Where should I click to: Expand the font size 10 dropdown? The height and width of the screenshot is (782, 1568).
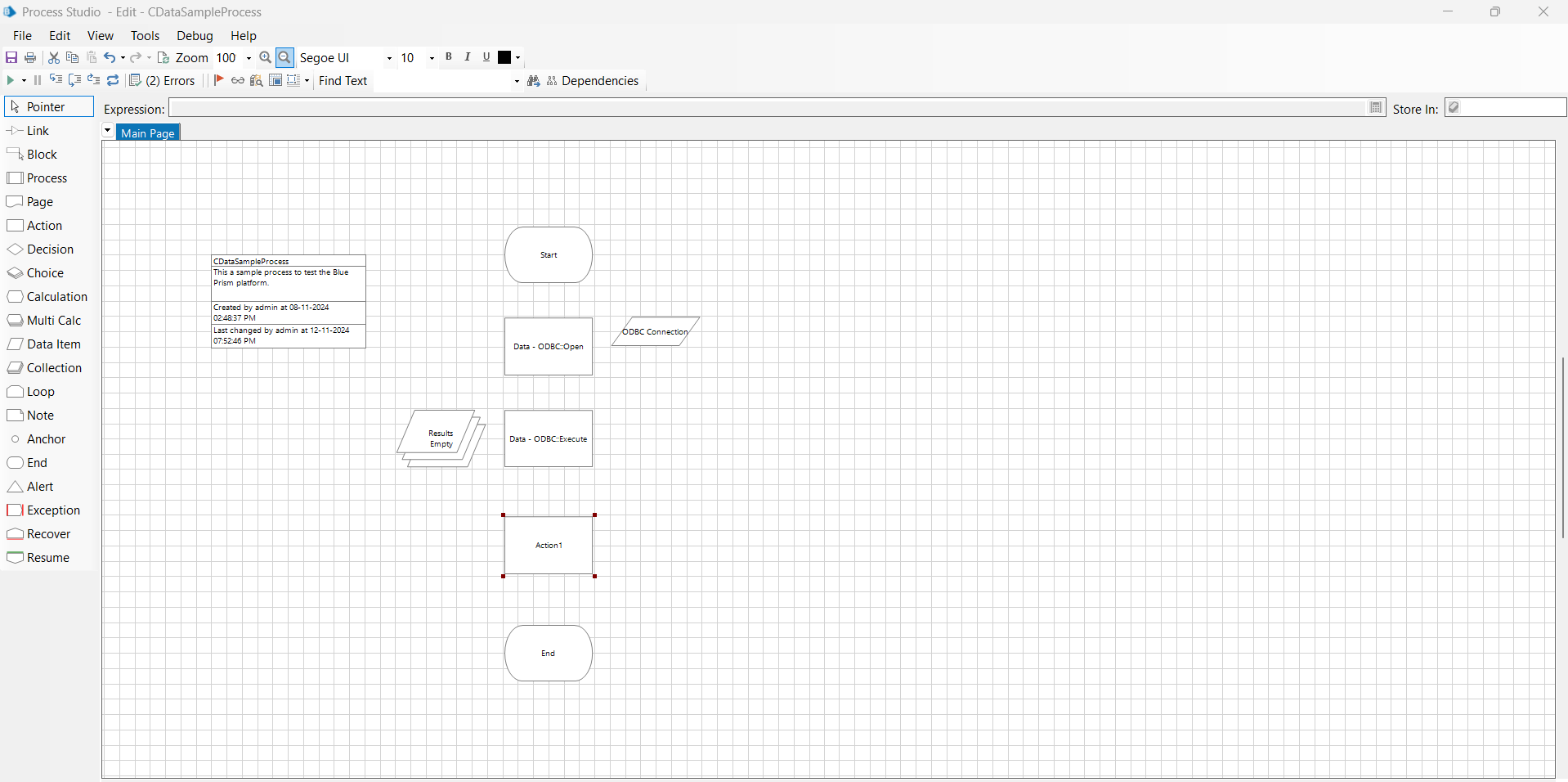point(432,58)
